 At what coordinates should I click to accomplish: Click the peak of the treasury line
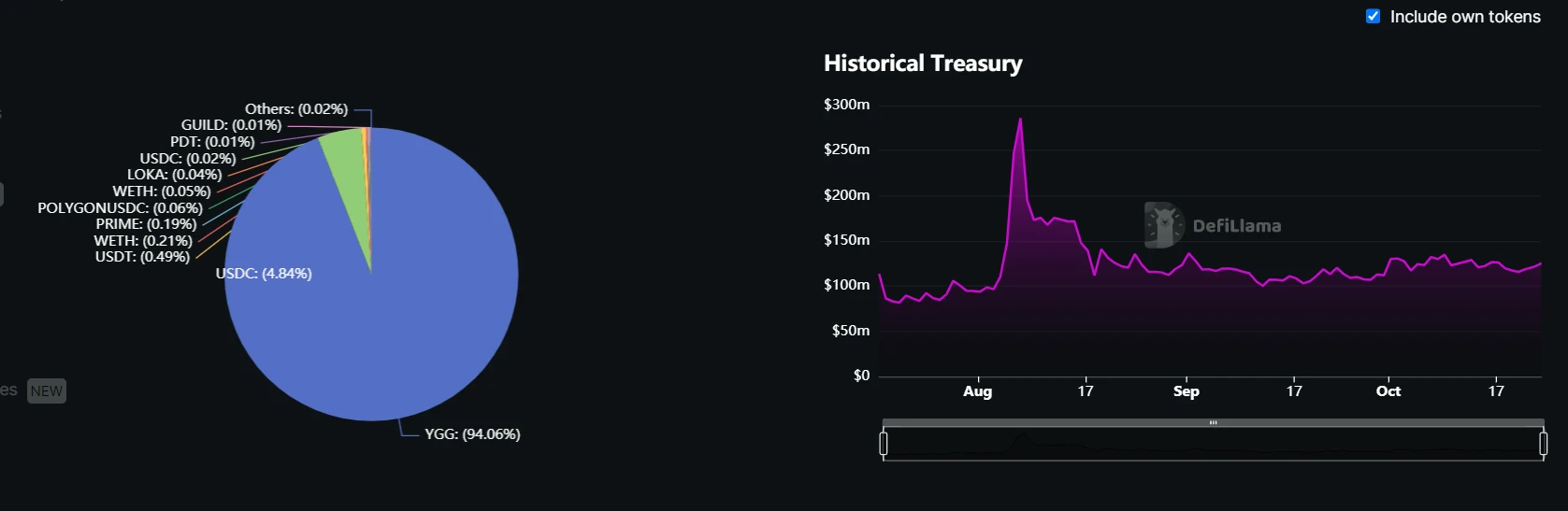[x=1020, y=120]
